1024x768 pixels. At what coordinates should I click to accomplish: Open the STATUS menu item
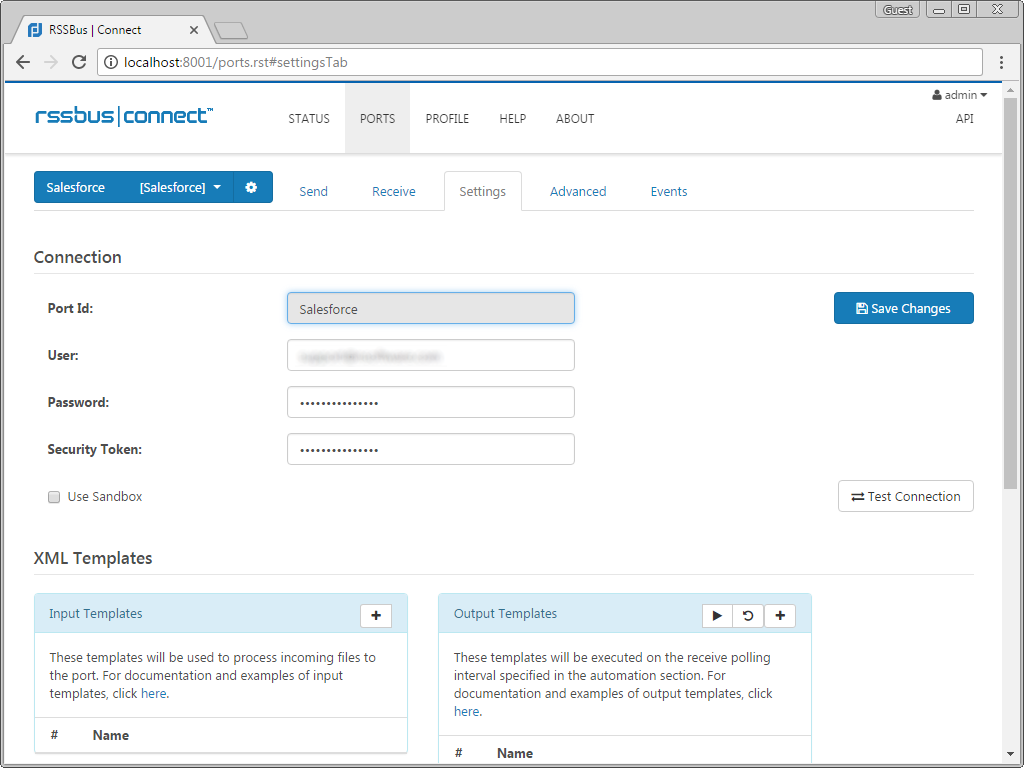click(309, 119)
